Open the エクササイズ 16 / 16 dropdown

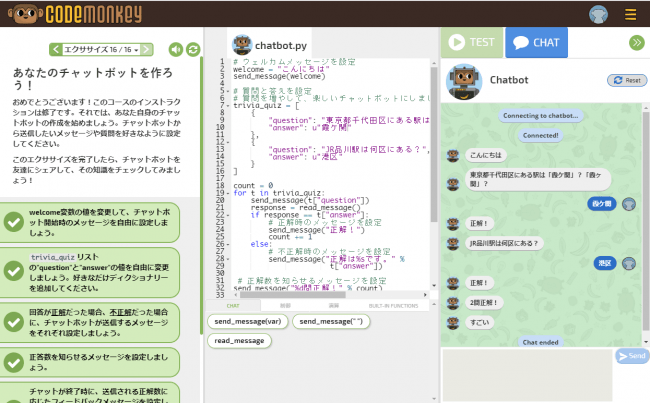pyautogui.click(x=101, y=49)
